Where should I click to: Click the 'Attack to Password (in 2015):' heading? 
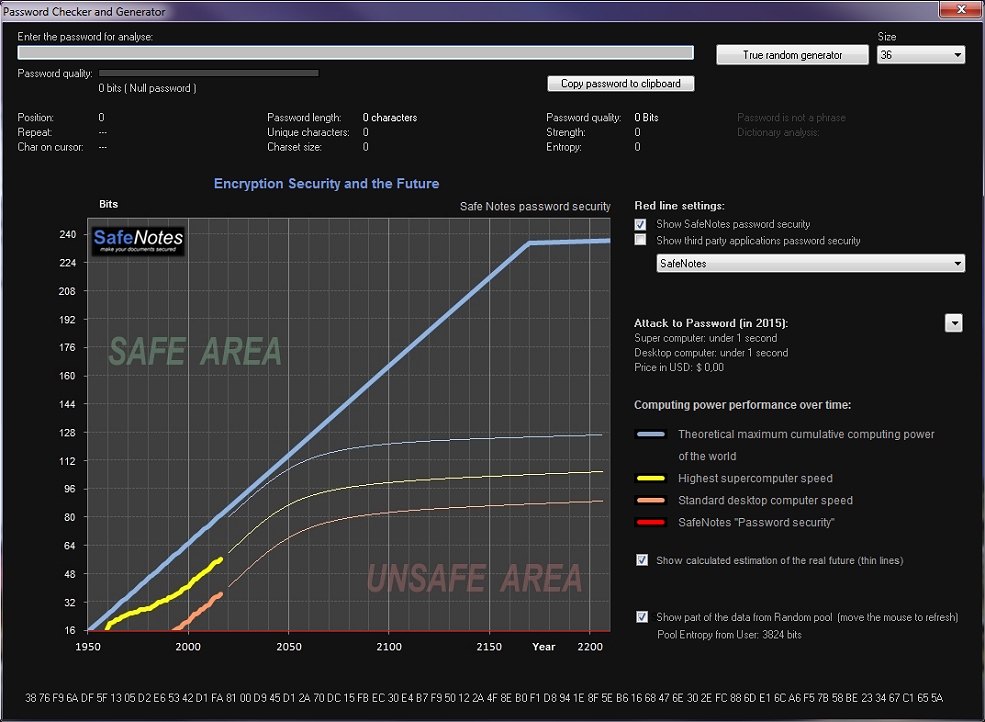(x=710, y=323)
